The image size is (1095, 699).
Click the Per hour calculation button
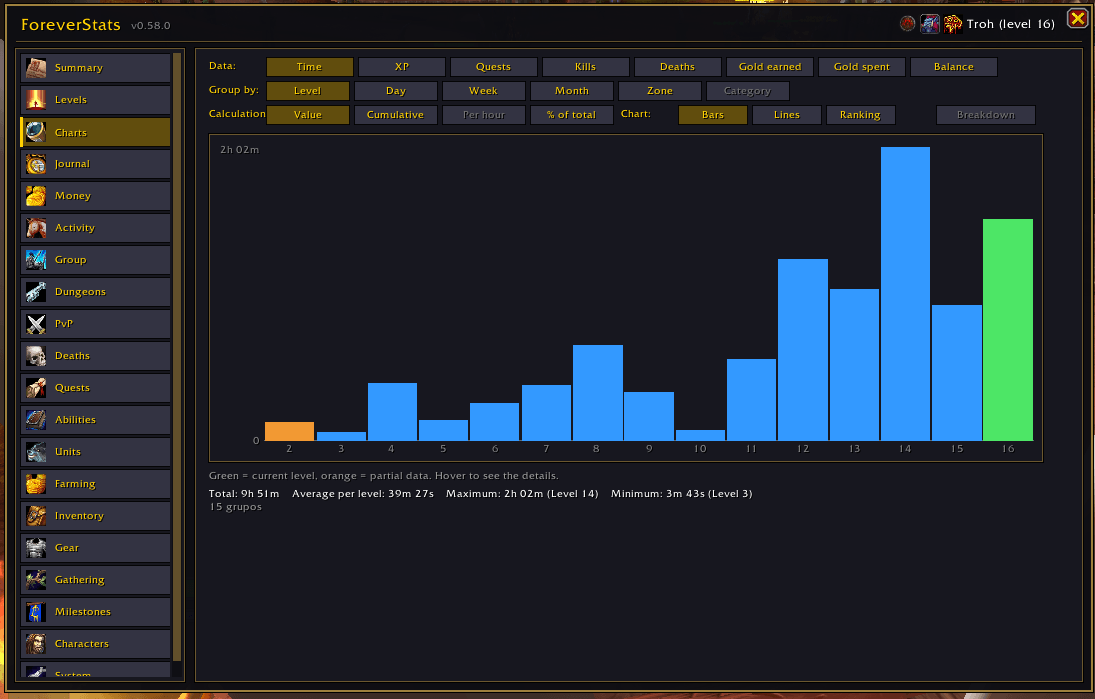click(x=484, y=115)
